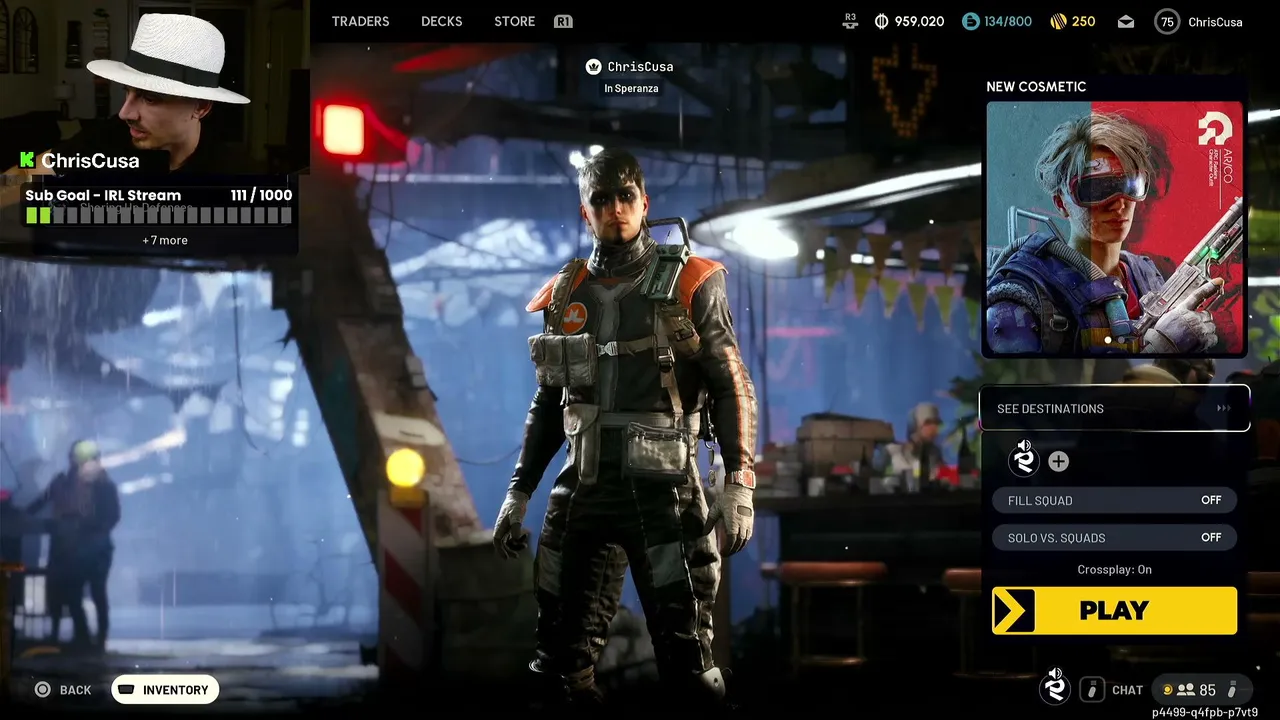Click the R3 stick prompt icon
The width and height of the screenshot is (1280, 720).
click(851, 19)
